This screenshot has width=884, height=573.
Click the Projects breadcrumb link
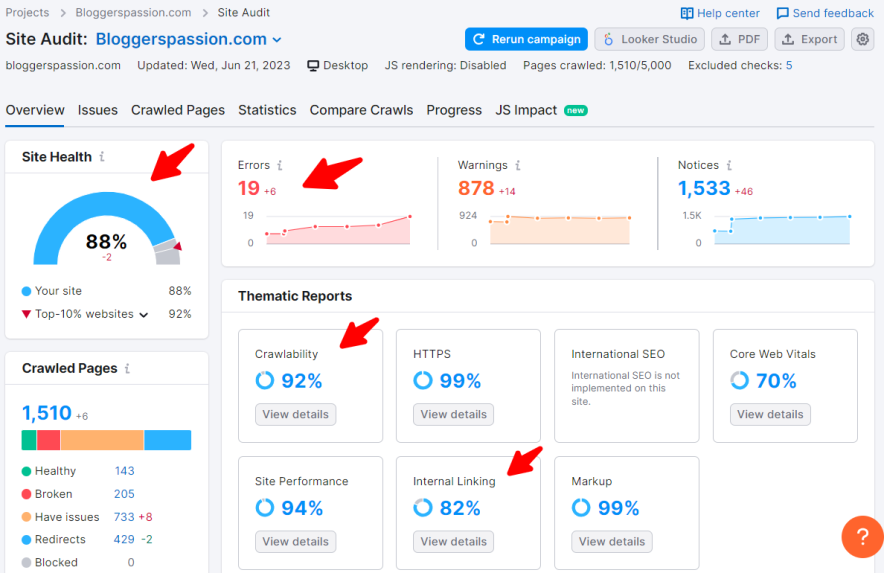(x=27, y=12)
